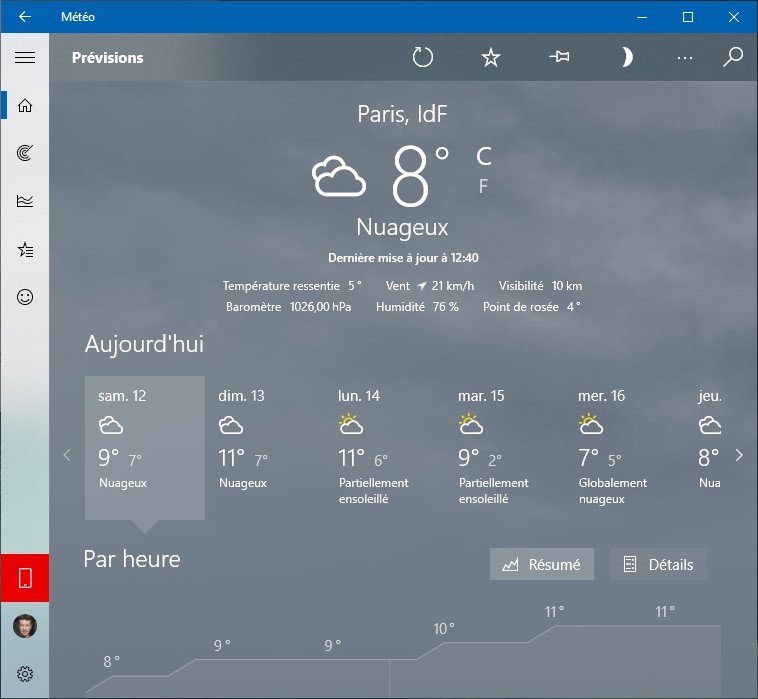Open the hamburger navigation menu

[25, 58]
